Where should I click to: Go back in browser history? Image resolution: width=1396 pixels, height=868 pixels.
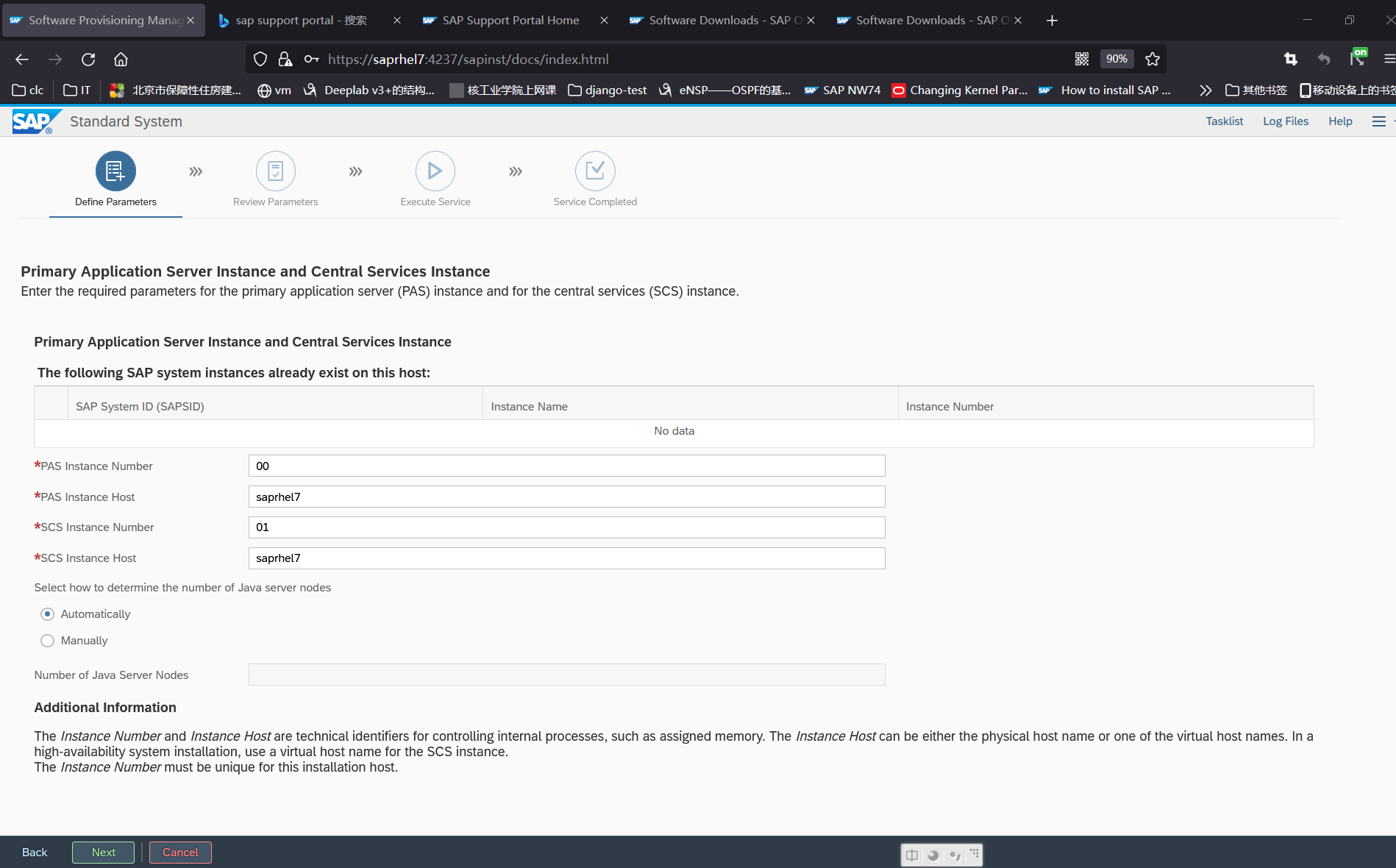[22, 60]
